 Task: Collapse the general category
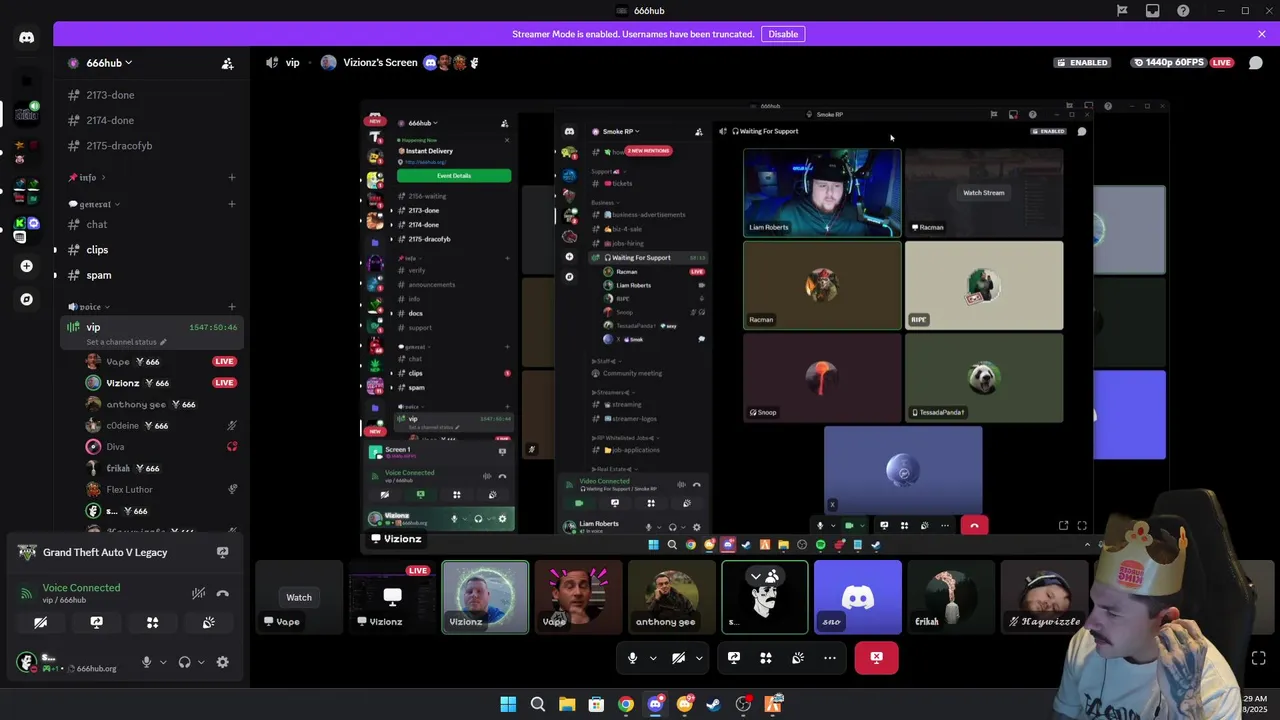pos(95,204)
